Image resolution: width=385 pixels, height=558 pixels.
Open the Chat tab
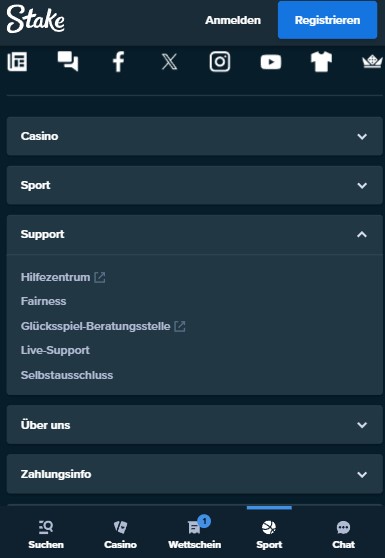pyautogui.click(x=343, y=534)
